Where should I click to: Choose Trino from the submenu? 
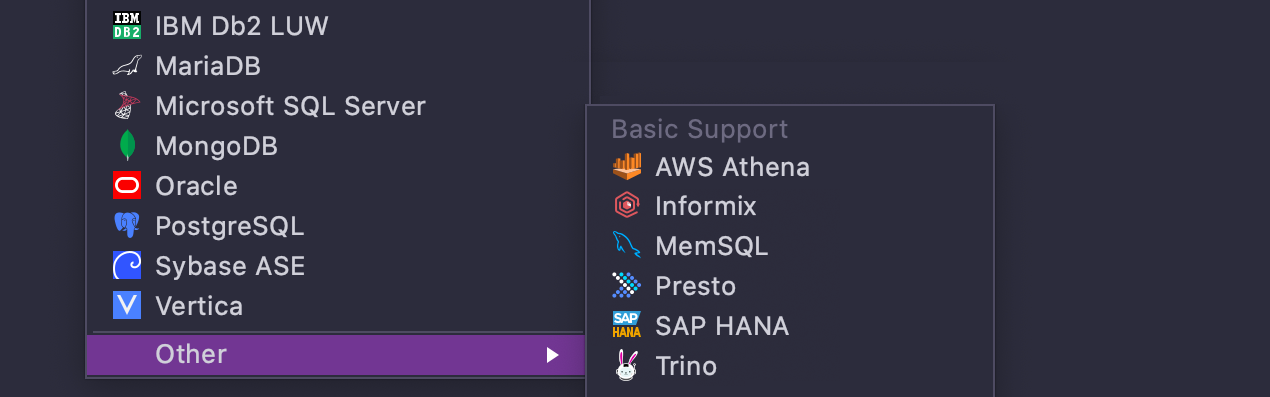pos(790,366)
